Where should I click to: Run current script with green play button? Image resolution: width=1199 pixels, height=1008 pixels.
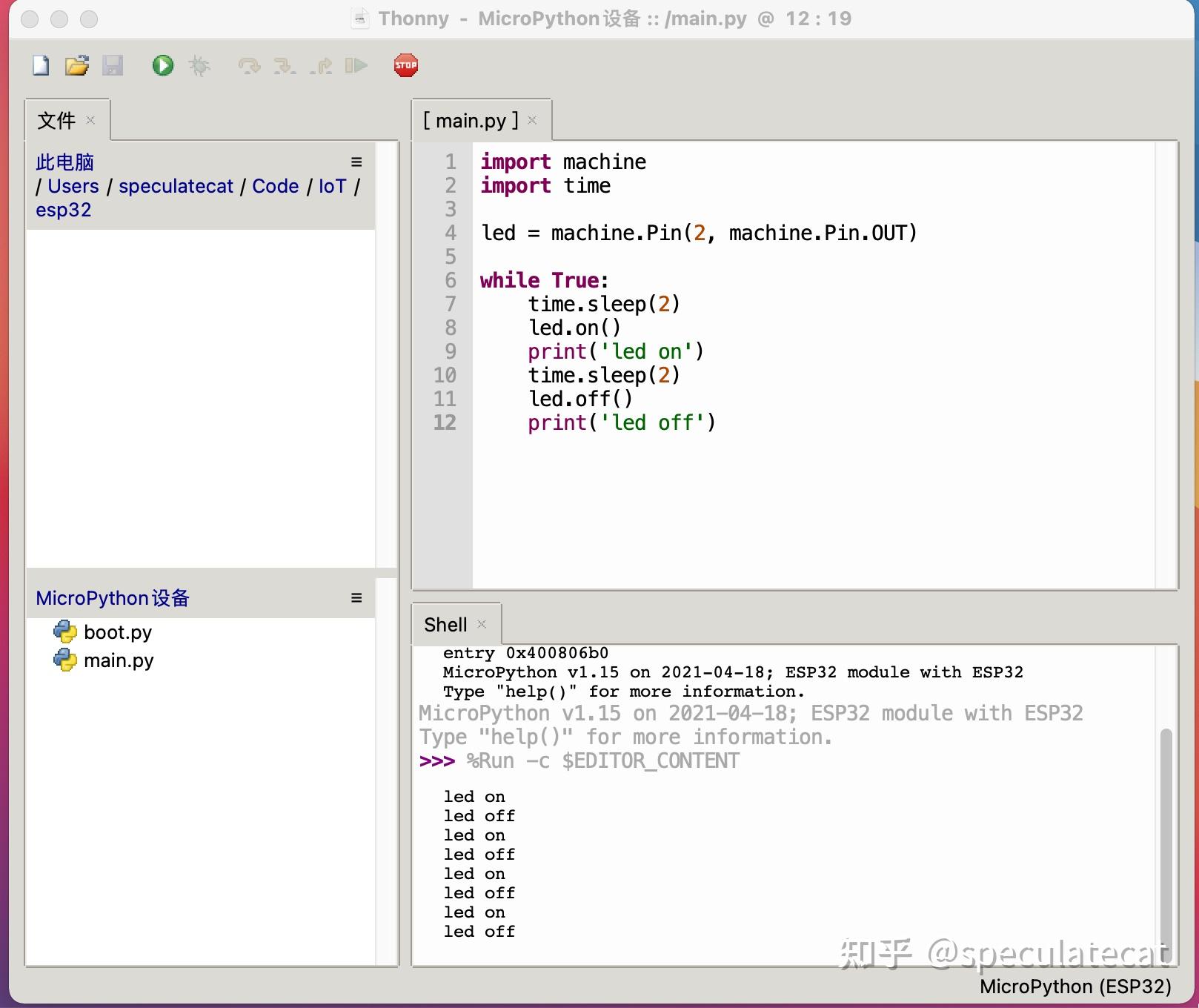pos(162,66)
